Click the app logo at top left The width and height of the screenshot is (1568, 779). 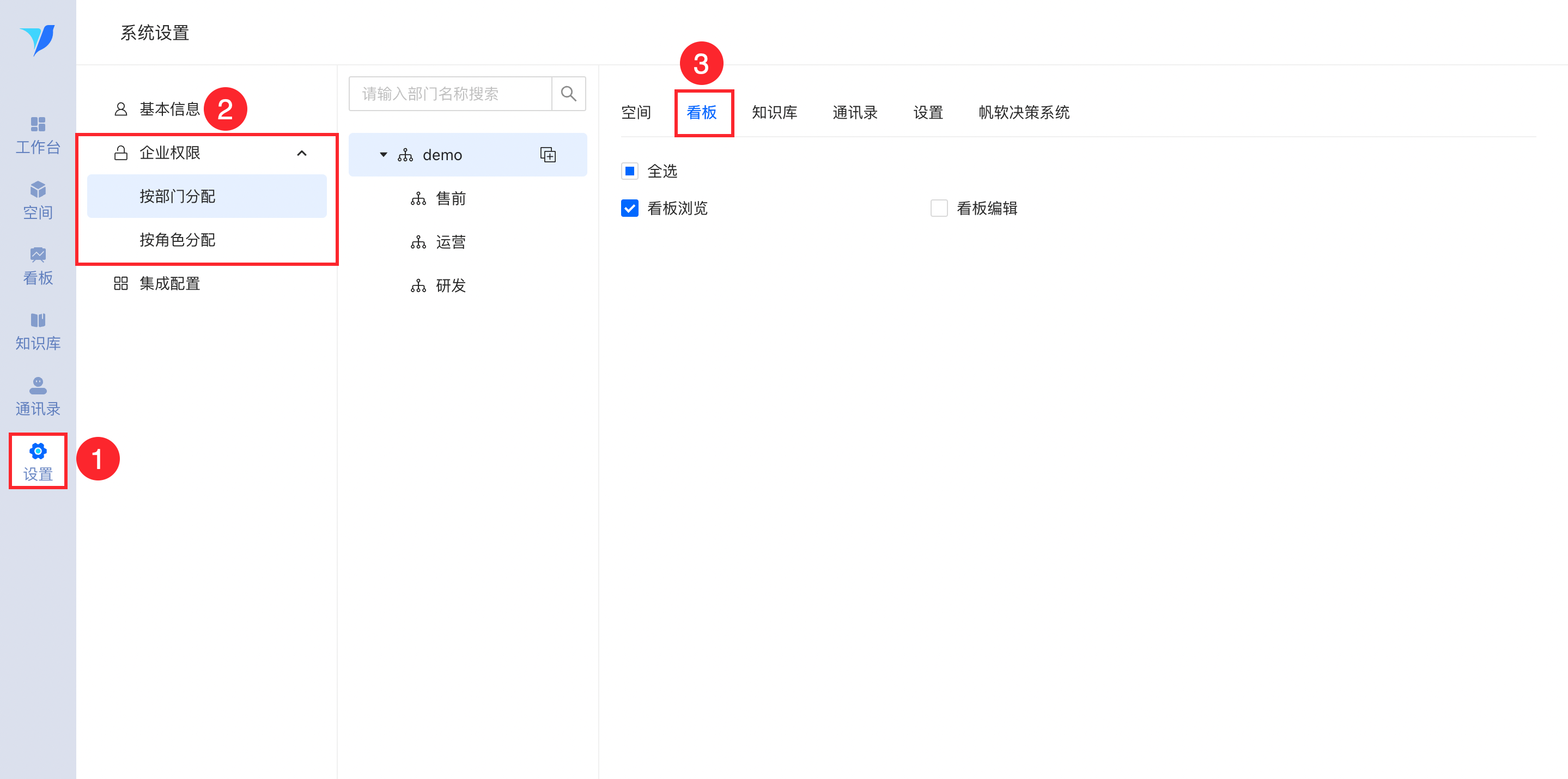click(38, 40)
